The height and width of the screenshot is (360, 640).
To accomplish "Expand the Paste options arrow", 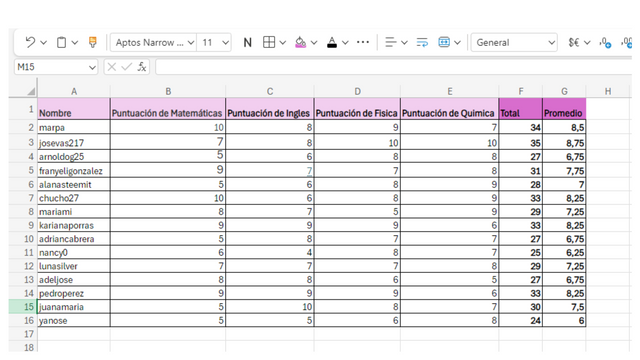I will [75, 42].
